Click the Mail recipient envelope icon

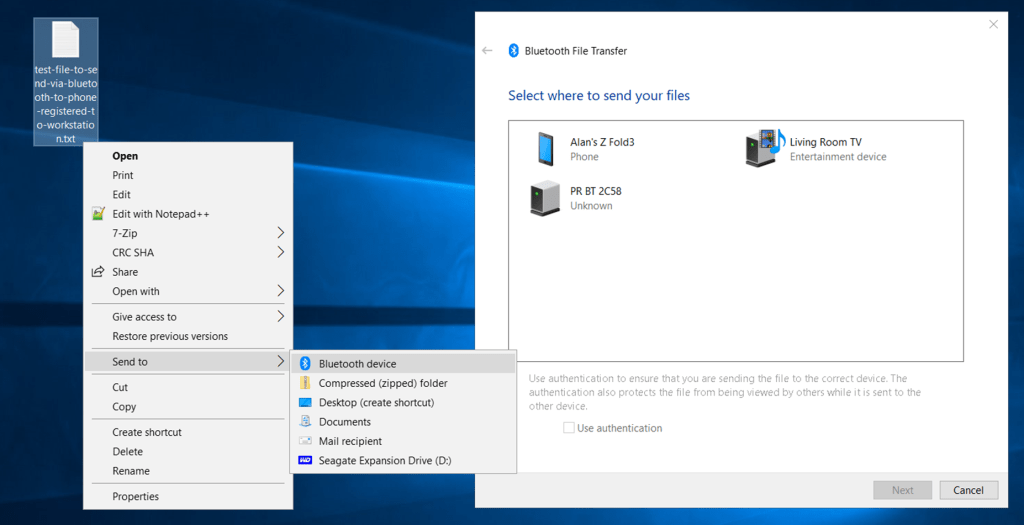[307, 441]
